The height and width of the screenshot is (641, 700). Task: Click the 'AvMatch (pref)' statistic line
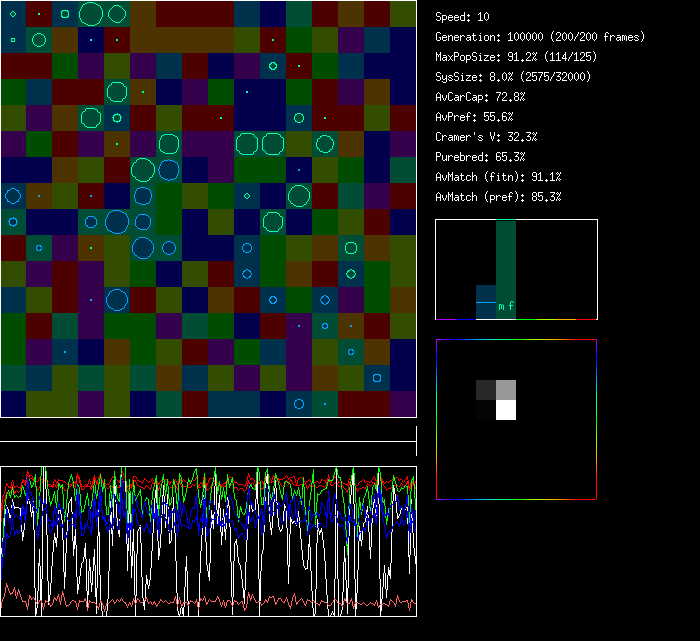click(x=497, y=197)
